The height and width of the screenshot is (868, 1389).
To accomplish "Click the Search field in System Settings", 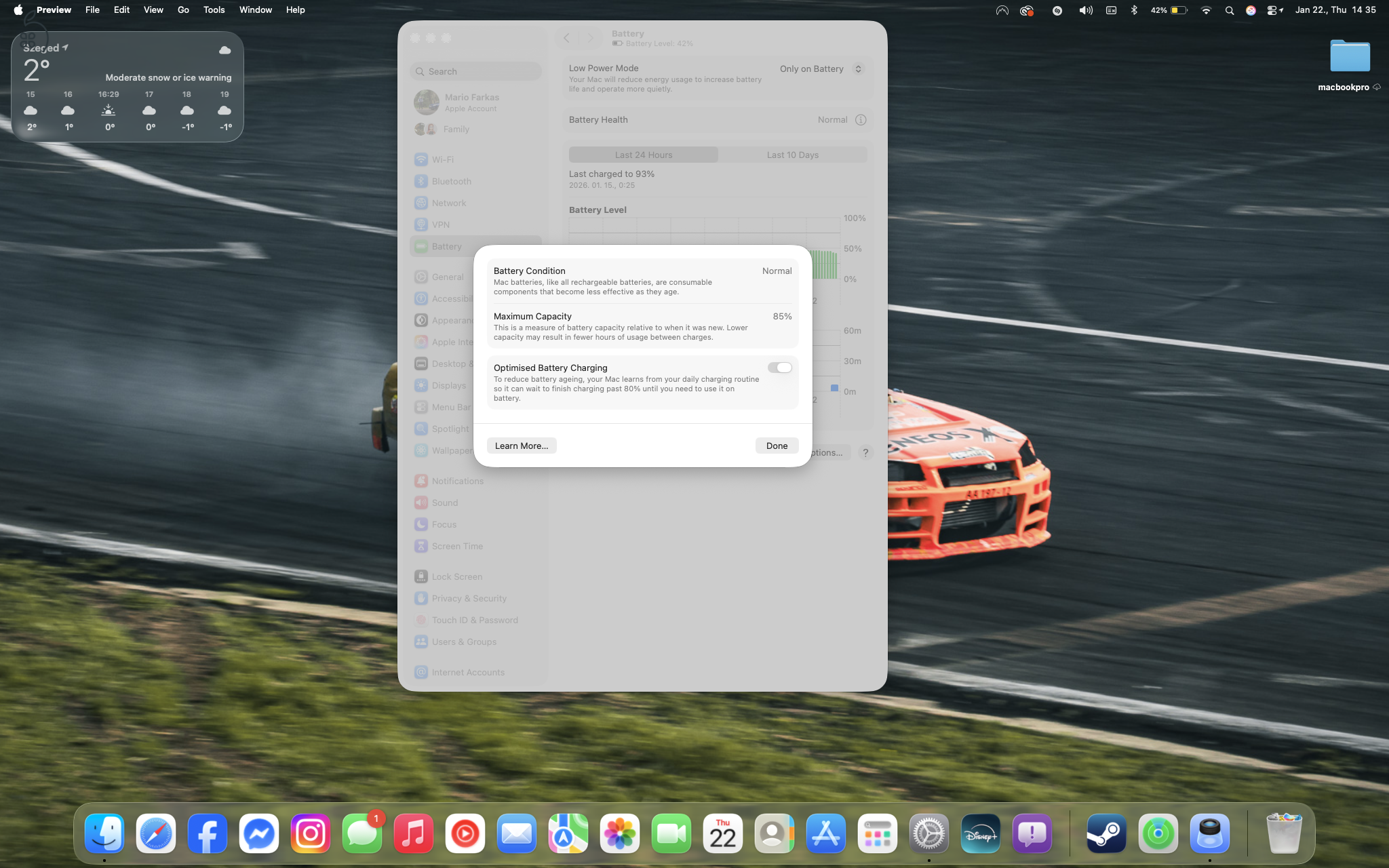I will click(x=475, y=71).
